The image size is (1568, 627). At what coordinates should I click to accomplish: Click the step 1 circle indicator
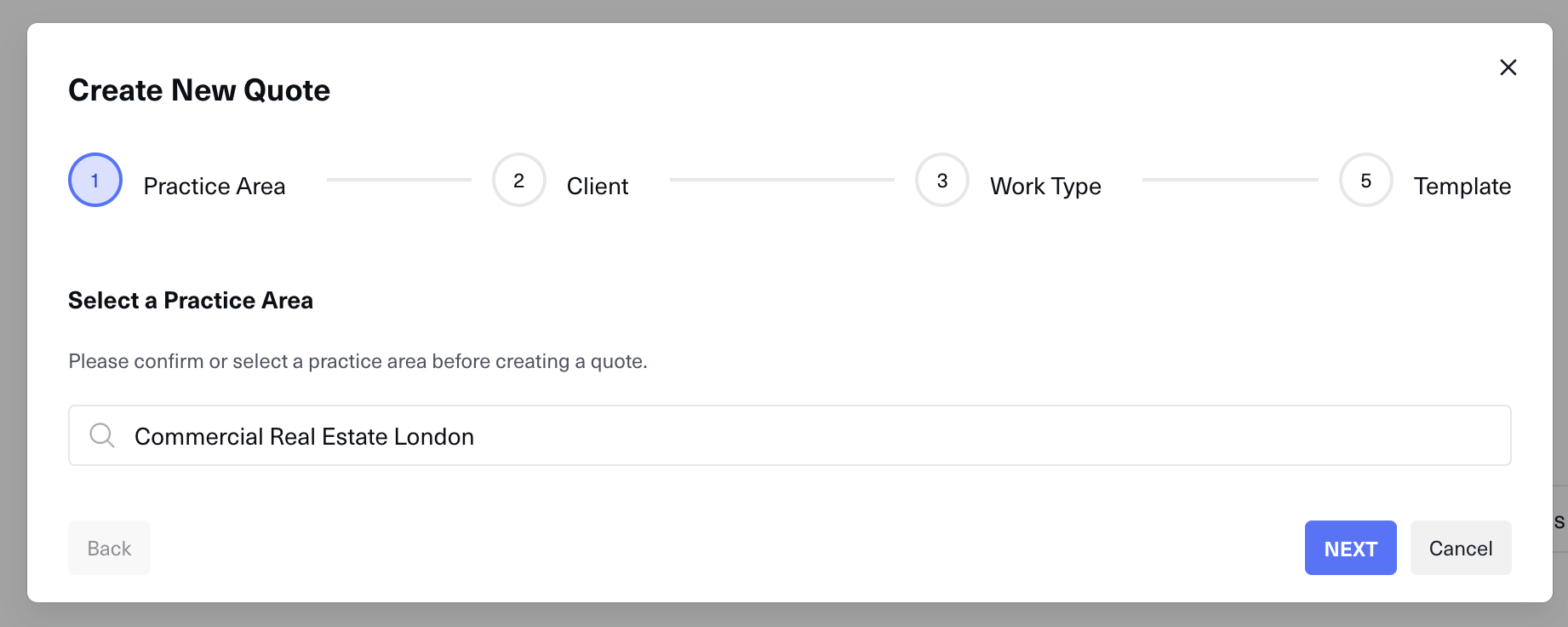(95, 180)
